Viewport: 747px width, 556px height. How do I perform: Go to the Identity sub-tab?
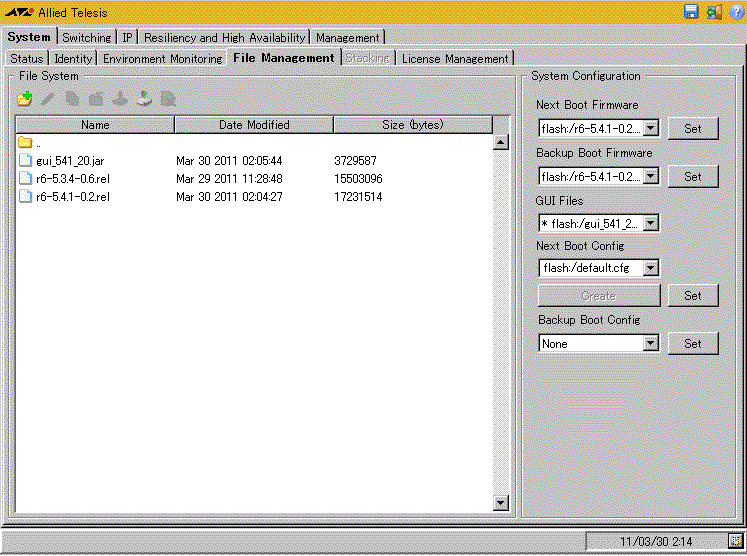coord(73,58)
